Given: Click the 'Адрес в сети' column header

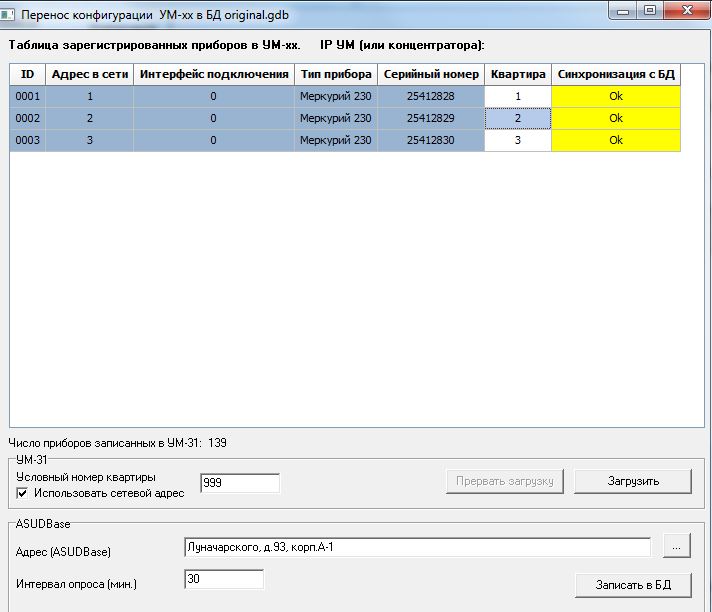Looking at the screenshot, I should tap(90, 74).
